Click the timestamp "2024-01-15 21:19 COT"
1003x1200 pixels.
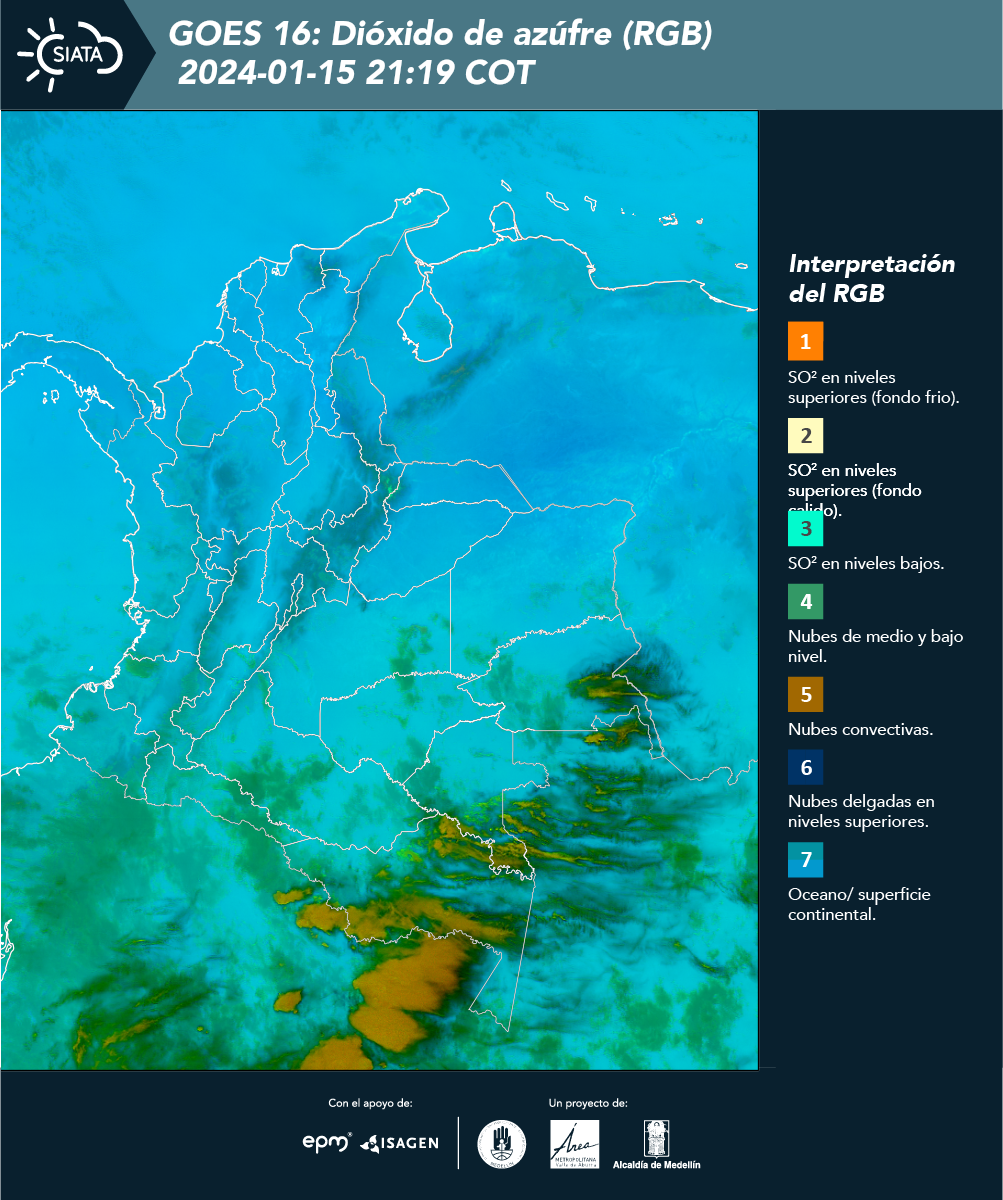coord(356,73)
